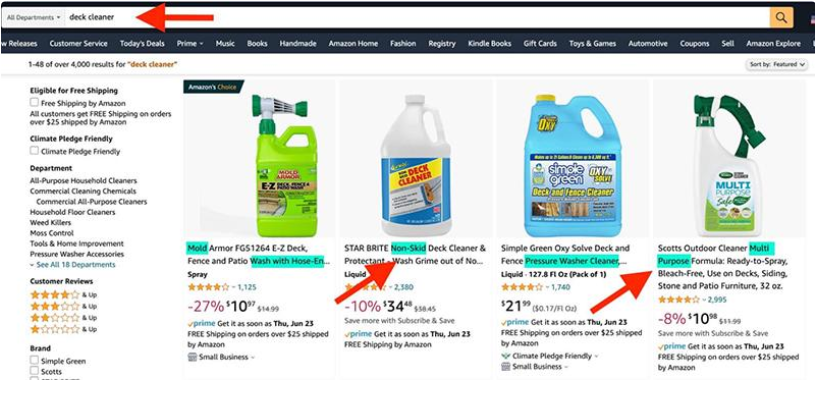
Task: Enable Free Shipping by Amazon checkbox
Action: coord(34,102)
